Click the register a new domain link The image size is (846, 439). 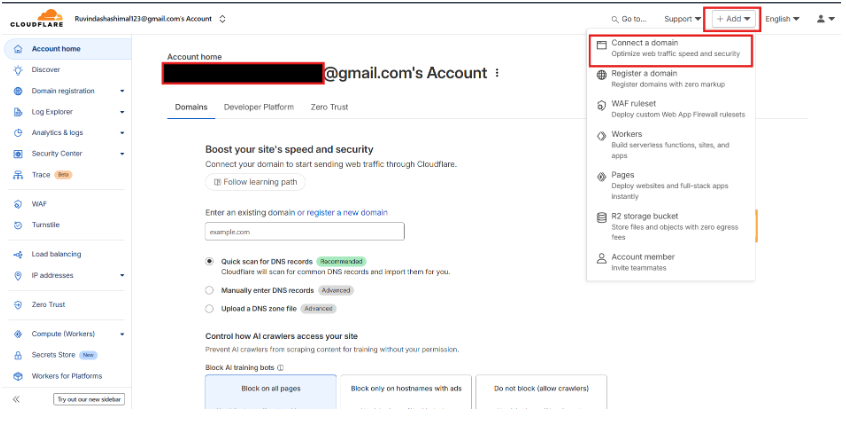pos(347,212)
